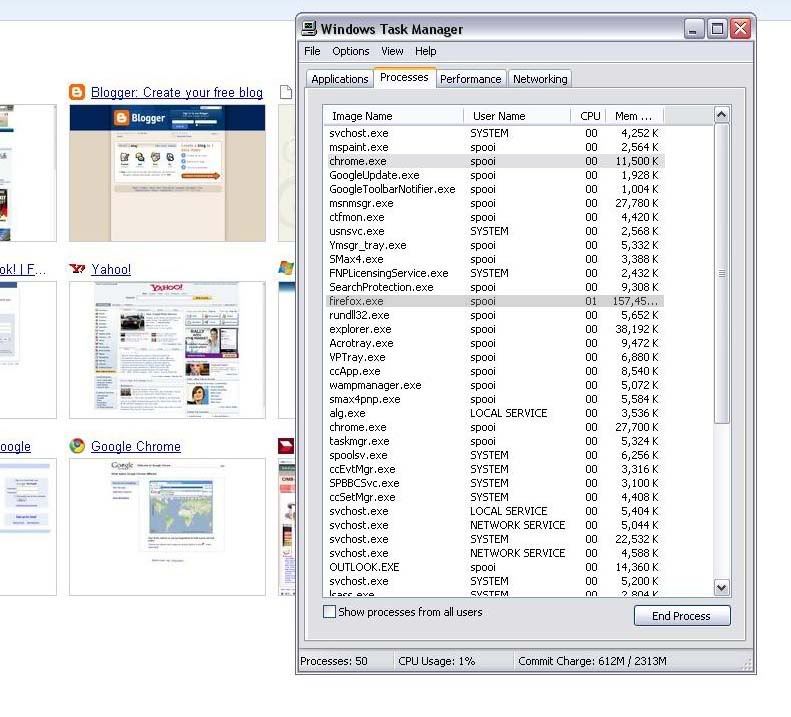Viewport: 791px width, 717px height.
Task: Select the usnsvc.exe process
Action: click(494, 231)
